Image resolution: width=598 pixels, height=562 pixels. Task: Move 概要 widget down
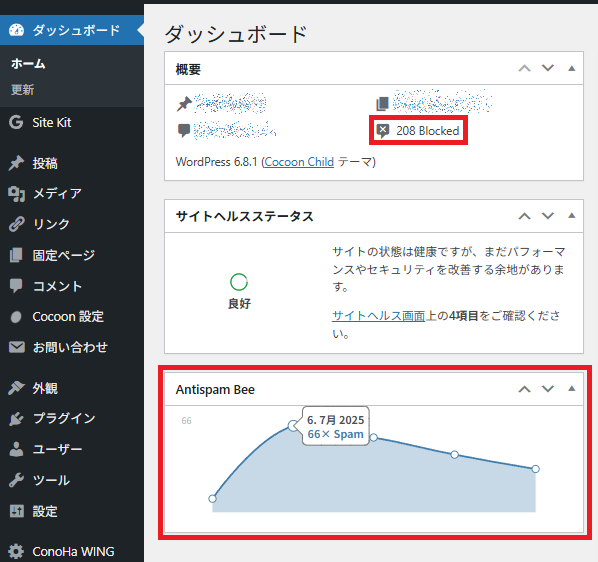coord(548,68)
